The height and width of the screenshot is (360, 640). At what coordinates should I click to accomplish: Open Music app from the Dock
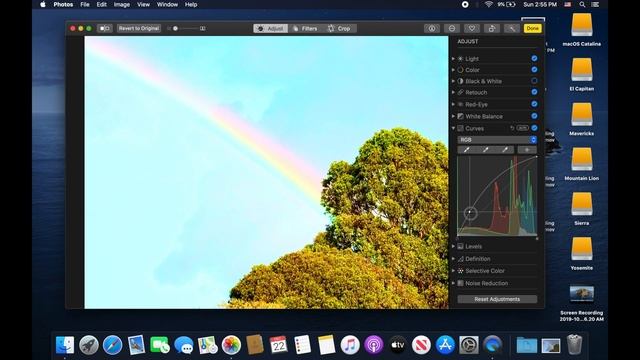coord(350,345)
